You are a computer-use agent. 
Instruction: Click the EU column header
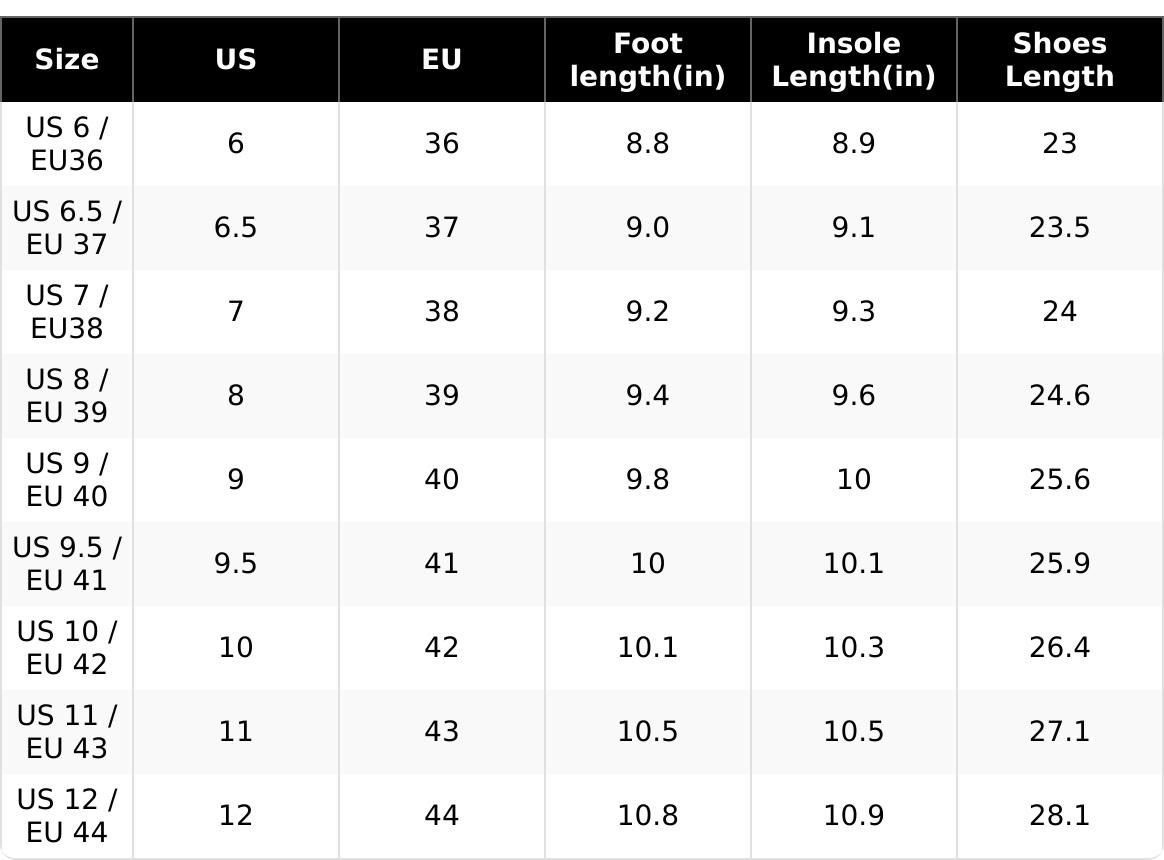[441, 60]
